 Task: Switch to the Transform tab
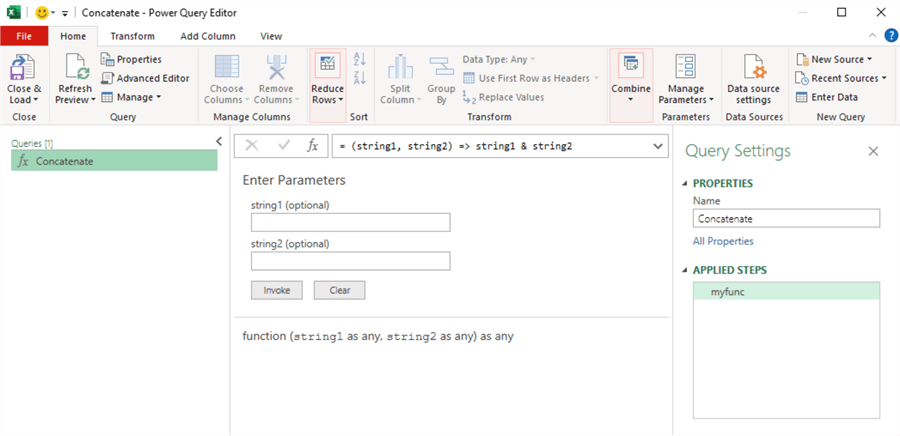[133, 36]
